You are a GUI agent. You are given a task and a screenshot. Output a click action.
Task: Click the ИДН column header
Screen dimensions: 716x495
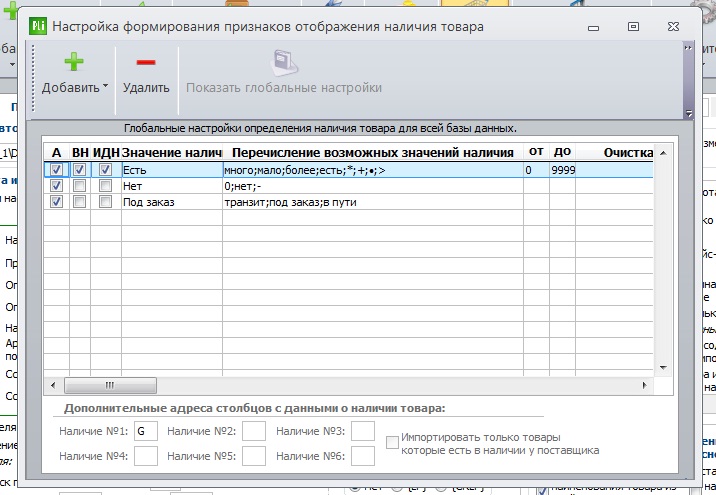tap(106, 152)
